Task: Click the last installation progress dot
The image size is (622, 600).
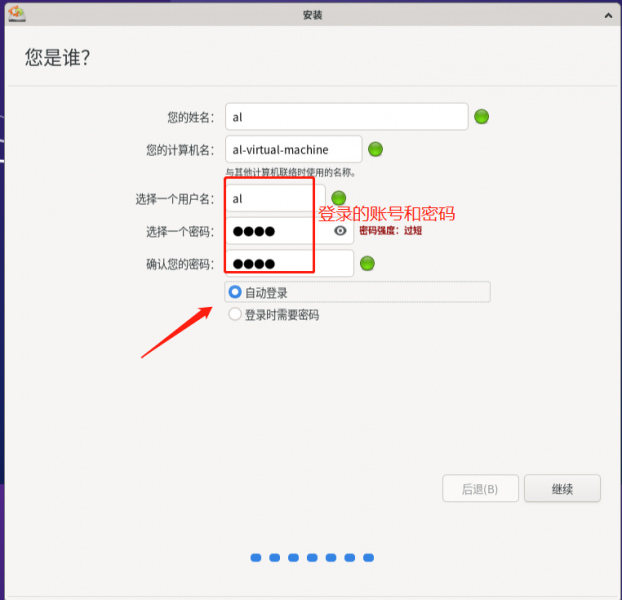Action: pyautogui.click(x=369, y=557)
